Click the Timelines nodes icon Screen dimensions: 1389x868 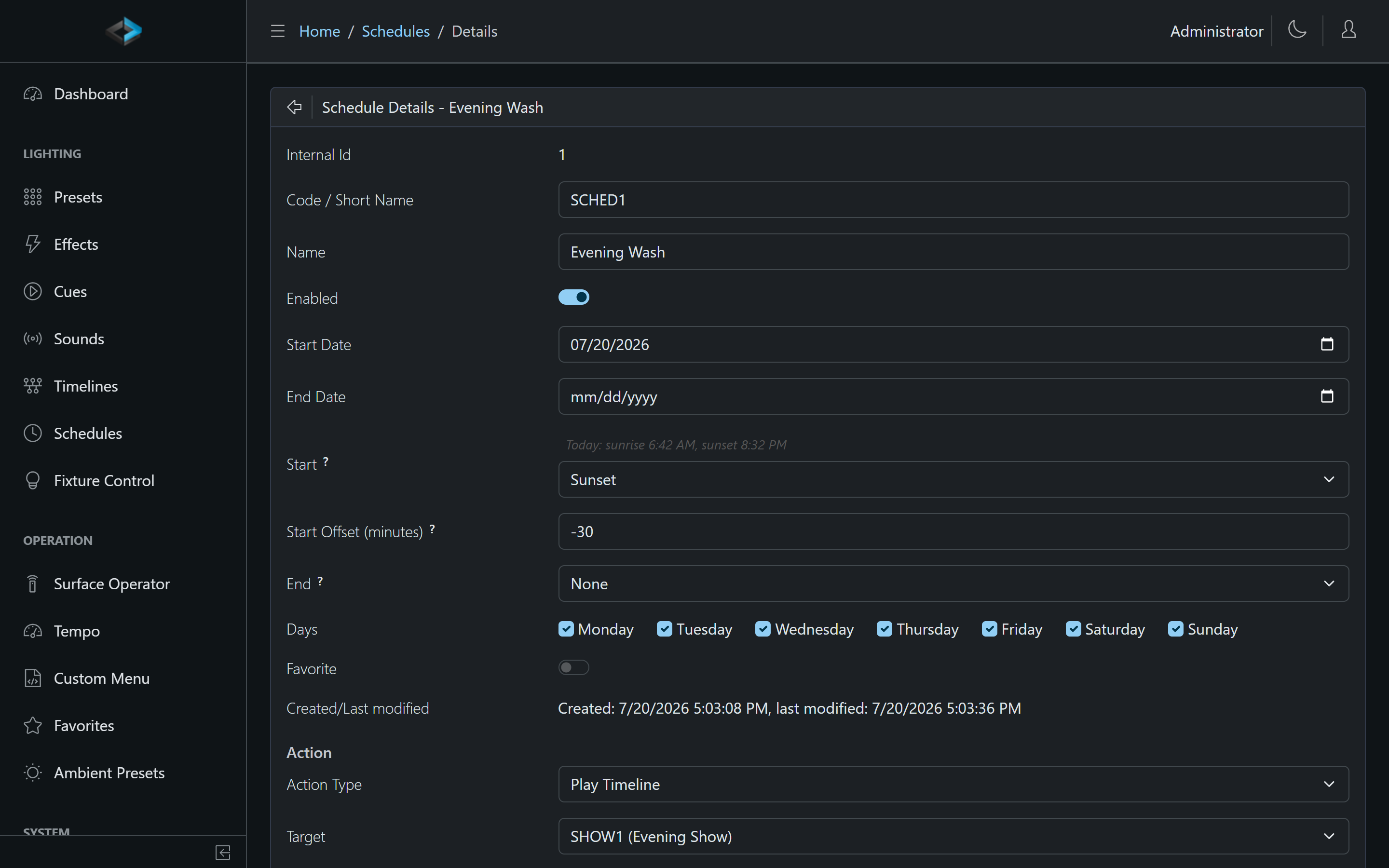33,386
